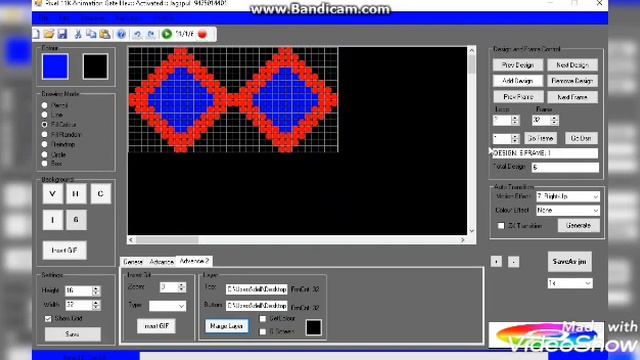Viewport: 640px width, 360px height.
Task: Click the C background button
Action: tap(100, 193)
